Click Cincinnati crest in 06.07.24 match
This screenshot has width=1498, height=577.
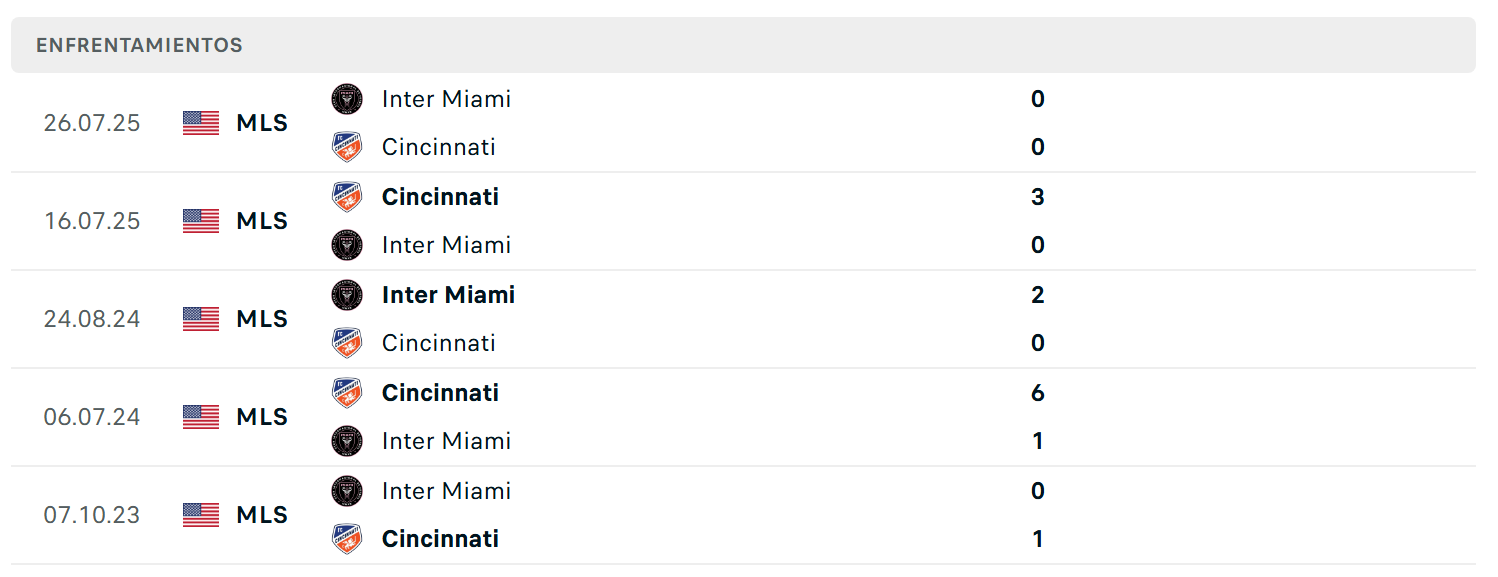[347, 393]
